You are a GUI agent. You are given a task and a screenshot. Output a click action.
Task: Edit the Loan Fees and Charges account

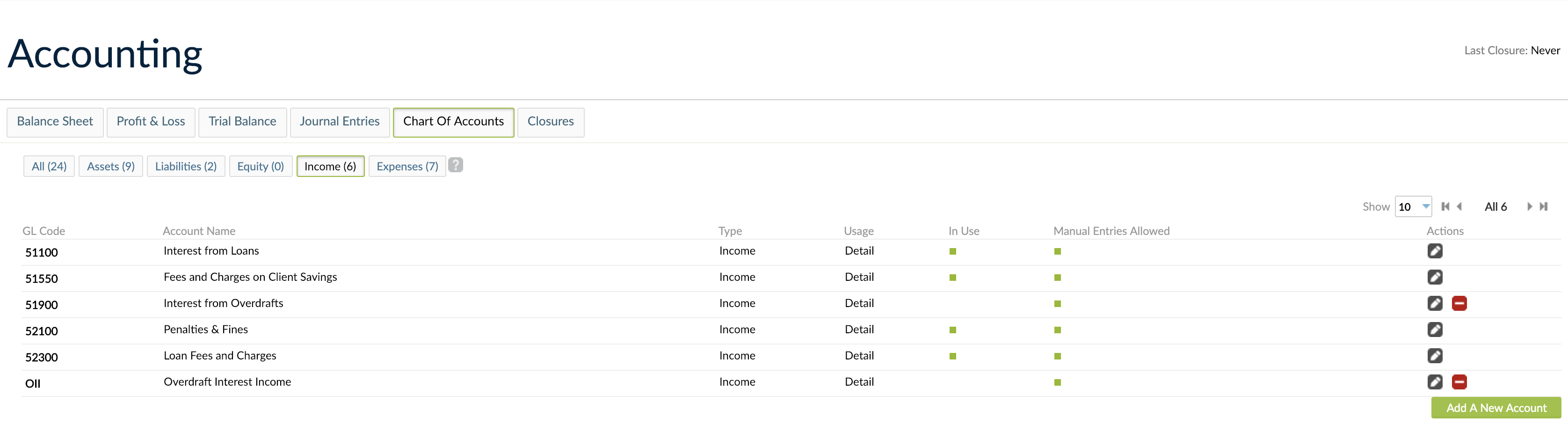pos(1435,356)
